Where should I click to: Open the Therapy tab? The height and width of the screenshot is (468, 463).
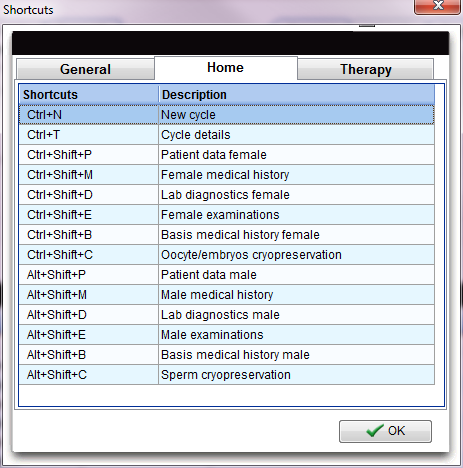[365, 69]
